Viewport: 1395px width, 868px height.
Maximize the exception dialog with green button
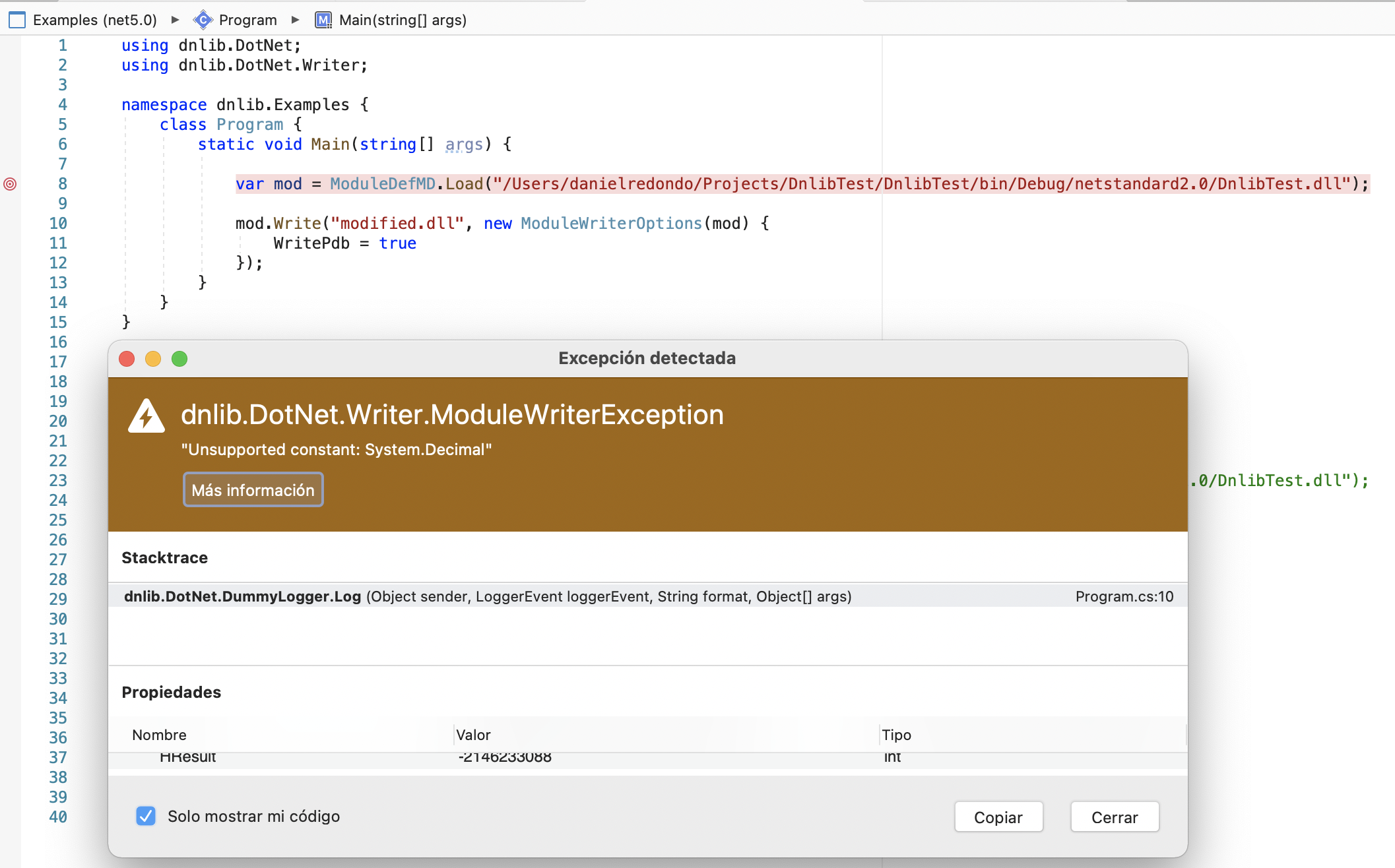click(x=179, y=359)
